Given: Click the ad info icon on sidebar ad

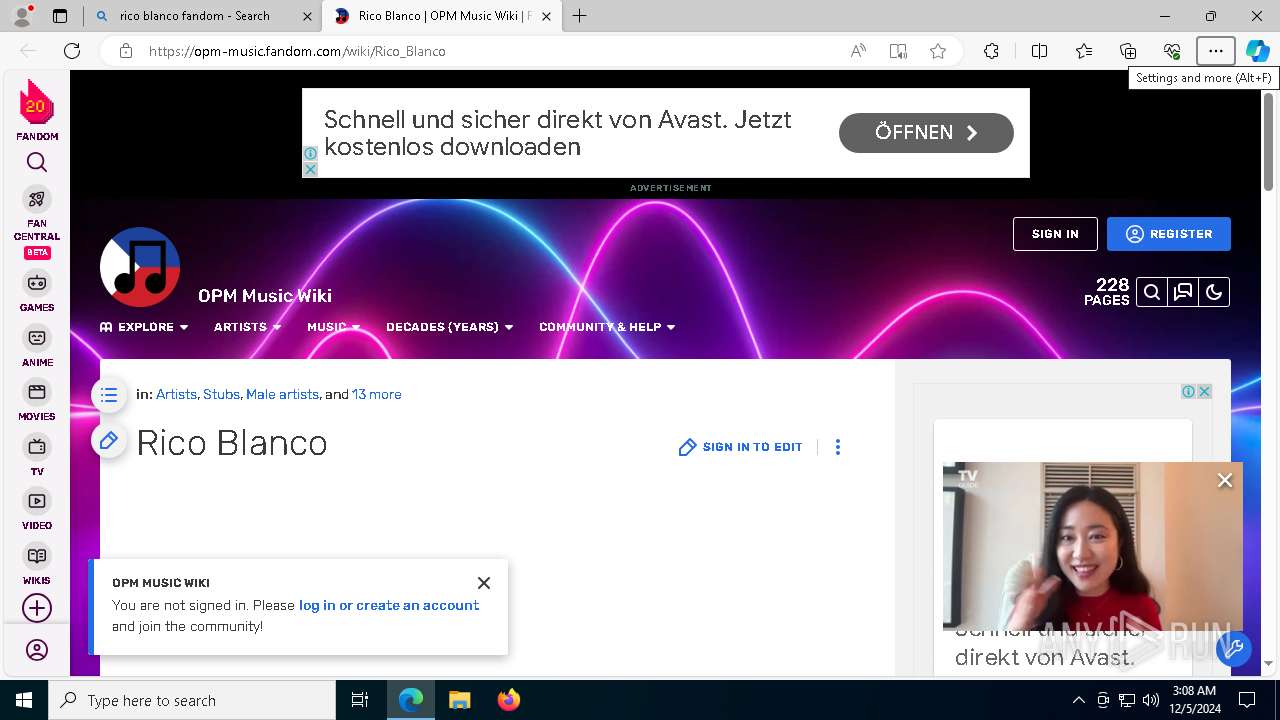Looking at the screenshot, I should (x=1188, y=392).
